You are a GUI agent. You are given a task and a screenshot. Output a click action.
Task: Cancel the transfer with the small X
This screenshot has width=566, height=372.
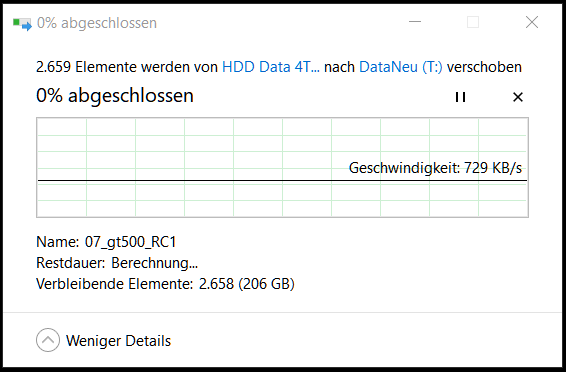point(518,97)
